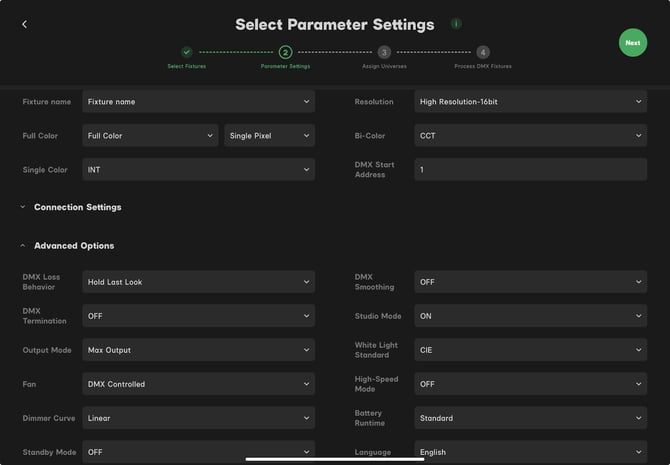This screenshot has height=465, width=670.
Task: Open the Single Pixel dropdown
Action: tap(270, 135)
